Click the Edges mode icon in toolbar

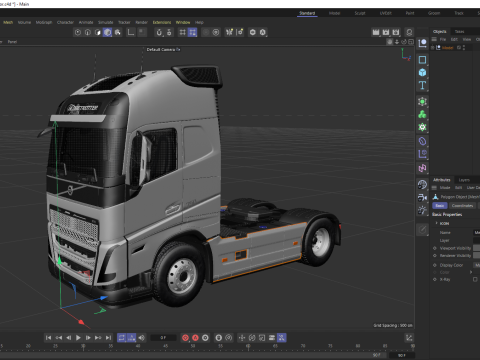point(88,32)
